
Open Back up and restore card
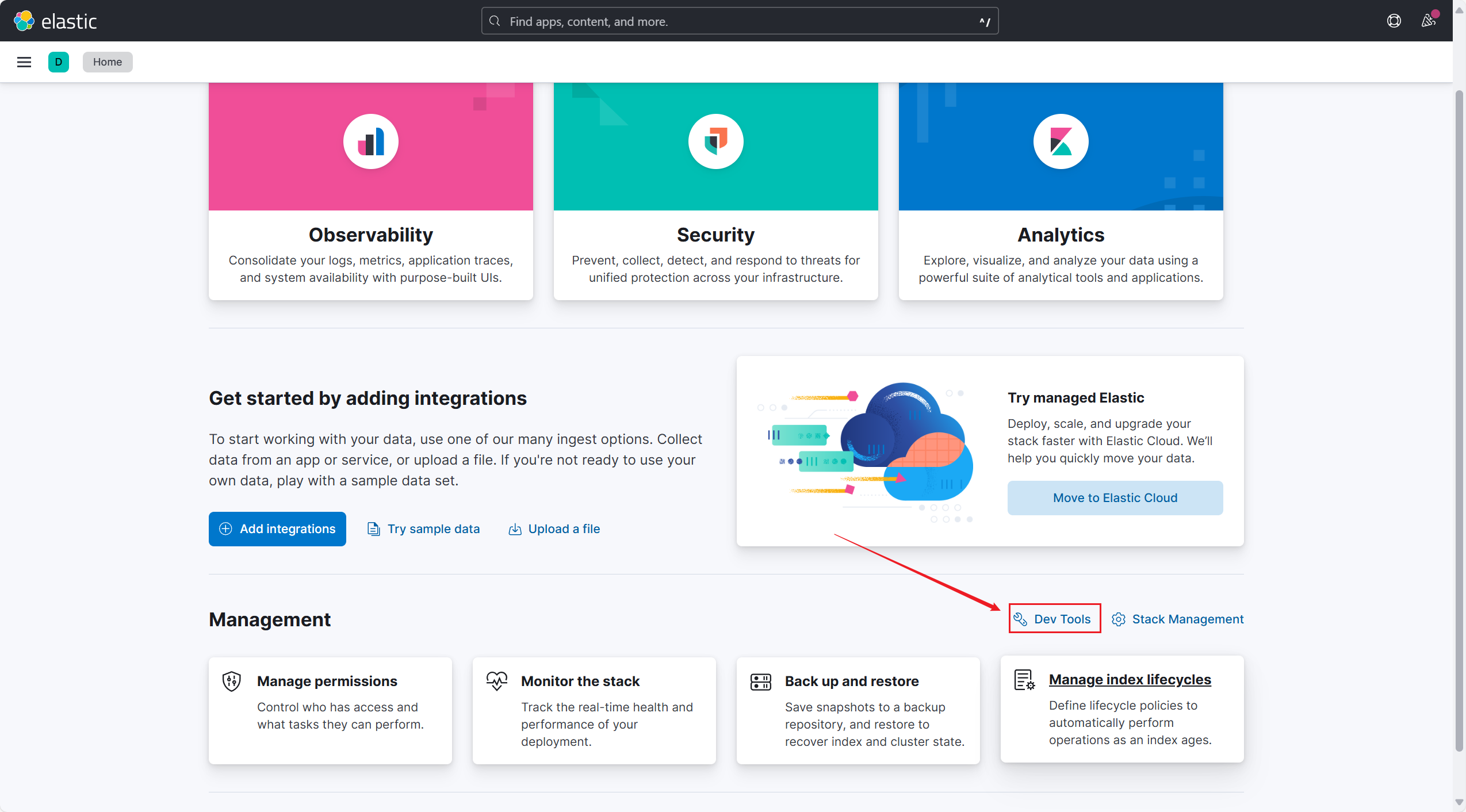(x=858, y=710)
